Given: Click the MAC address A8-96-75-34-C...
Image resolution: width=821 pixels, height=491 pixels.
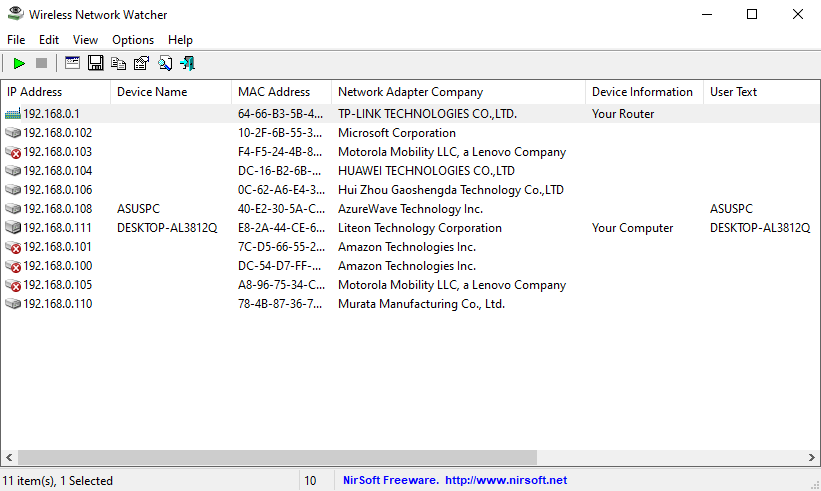Looking at the screenshot, I should (281, 285).
